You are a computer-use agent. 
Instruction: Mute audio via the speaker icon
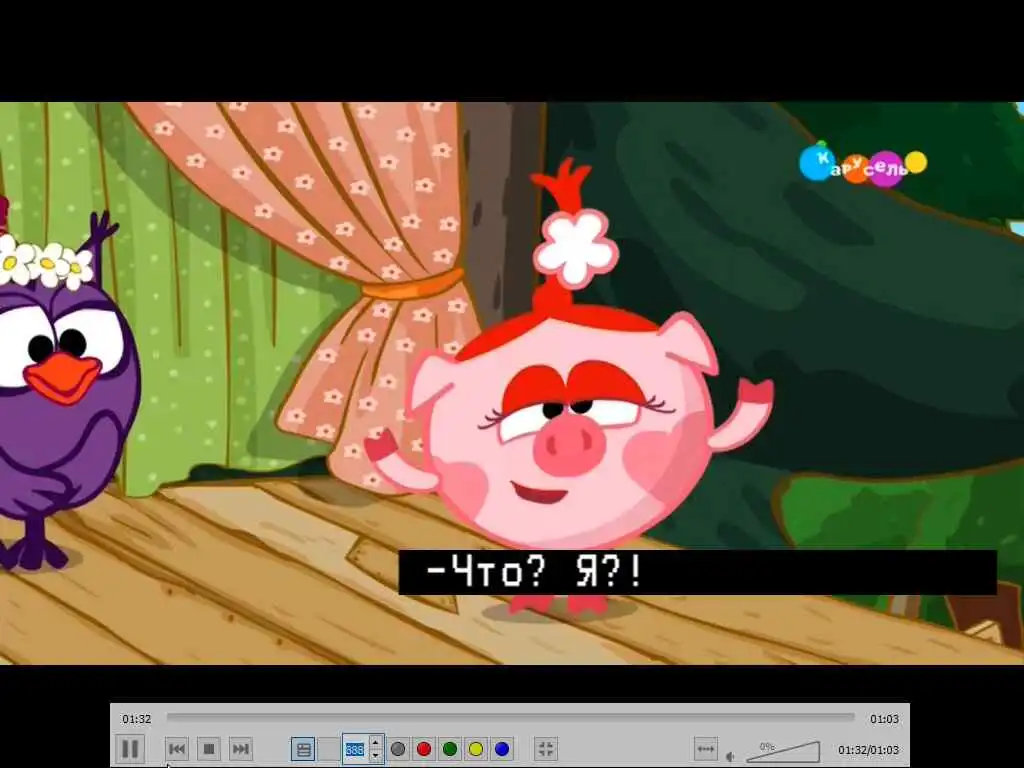[731, 757]
